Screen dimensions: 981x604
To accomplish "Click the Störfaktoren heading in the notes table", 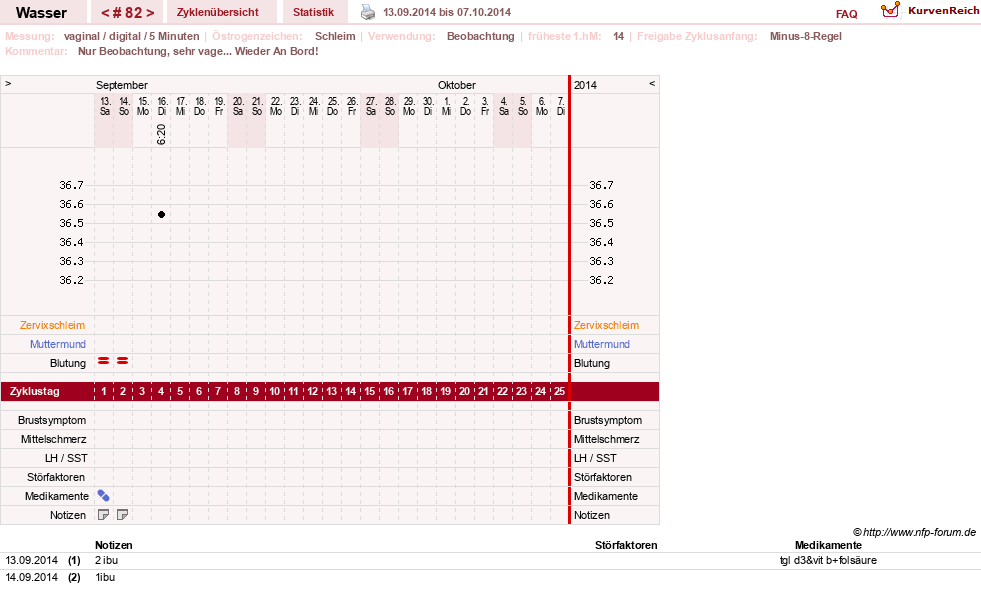I will point(626,545).
